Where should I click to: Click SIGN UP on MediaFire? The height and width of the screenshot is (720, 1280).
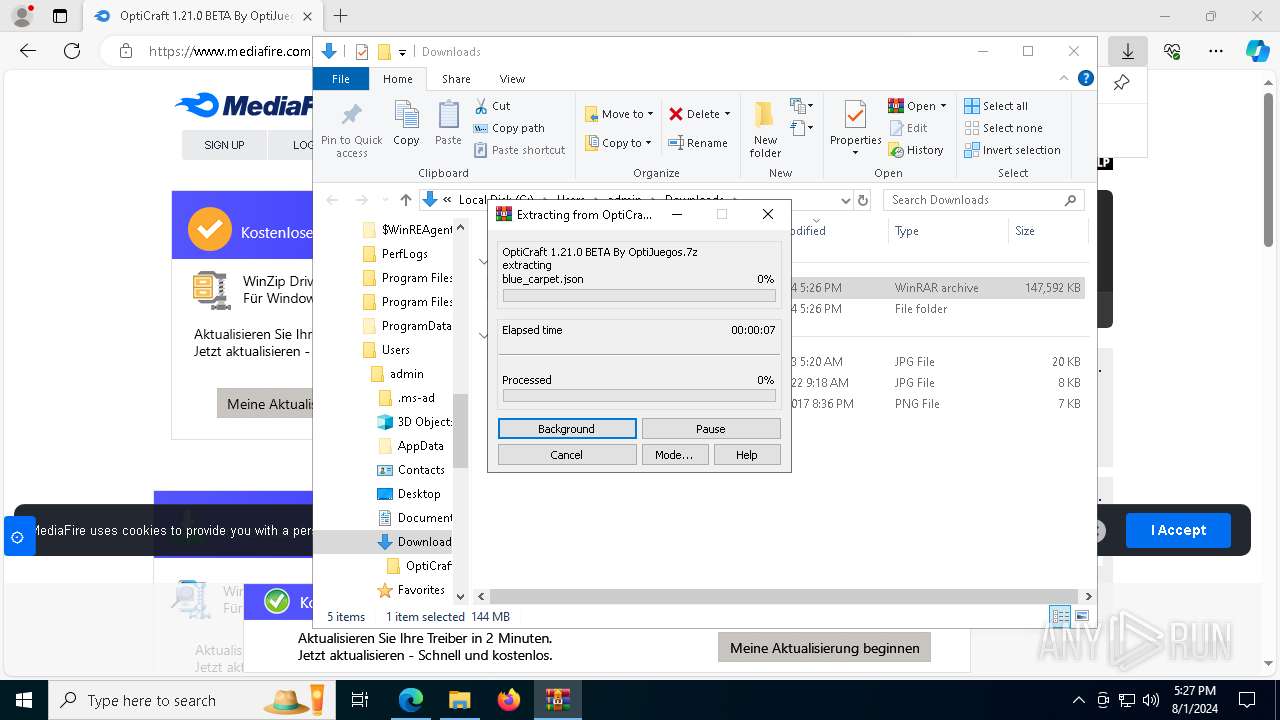click(224, 145)
